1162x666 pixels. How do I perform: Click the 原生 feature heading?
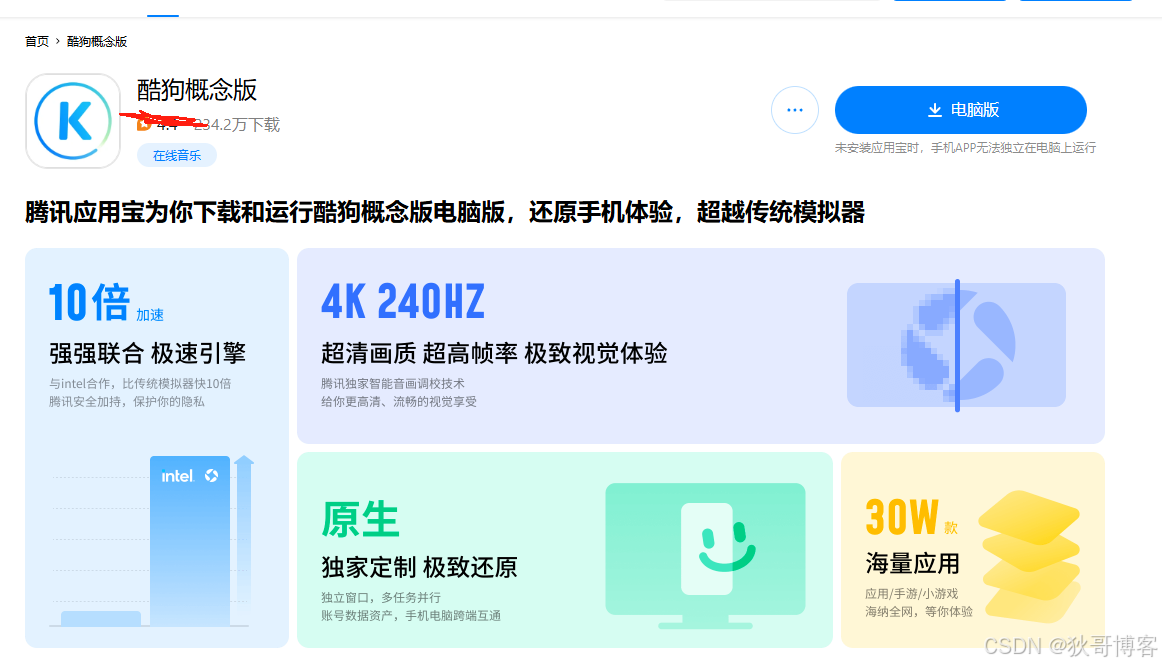pyautogui.click(x=360, y=519)
